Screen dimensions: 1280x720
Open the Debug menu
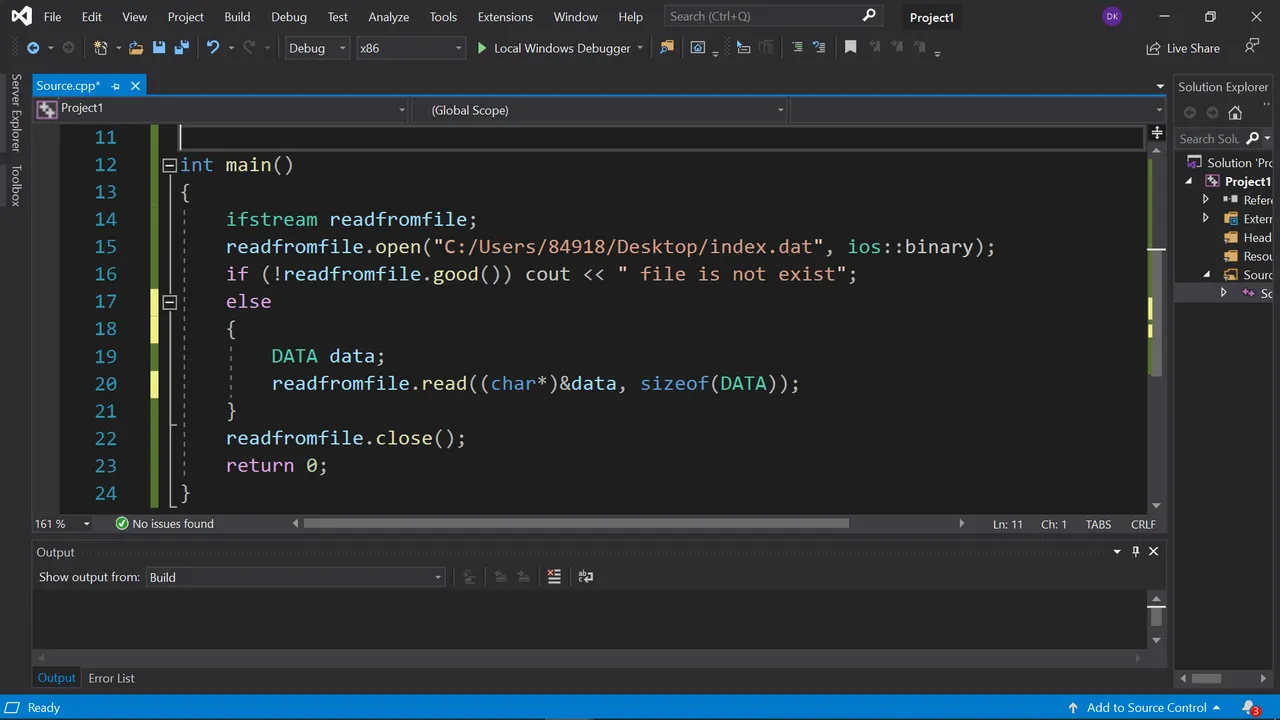(x=289, y=17)
